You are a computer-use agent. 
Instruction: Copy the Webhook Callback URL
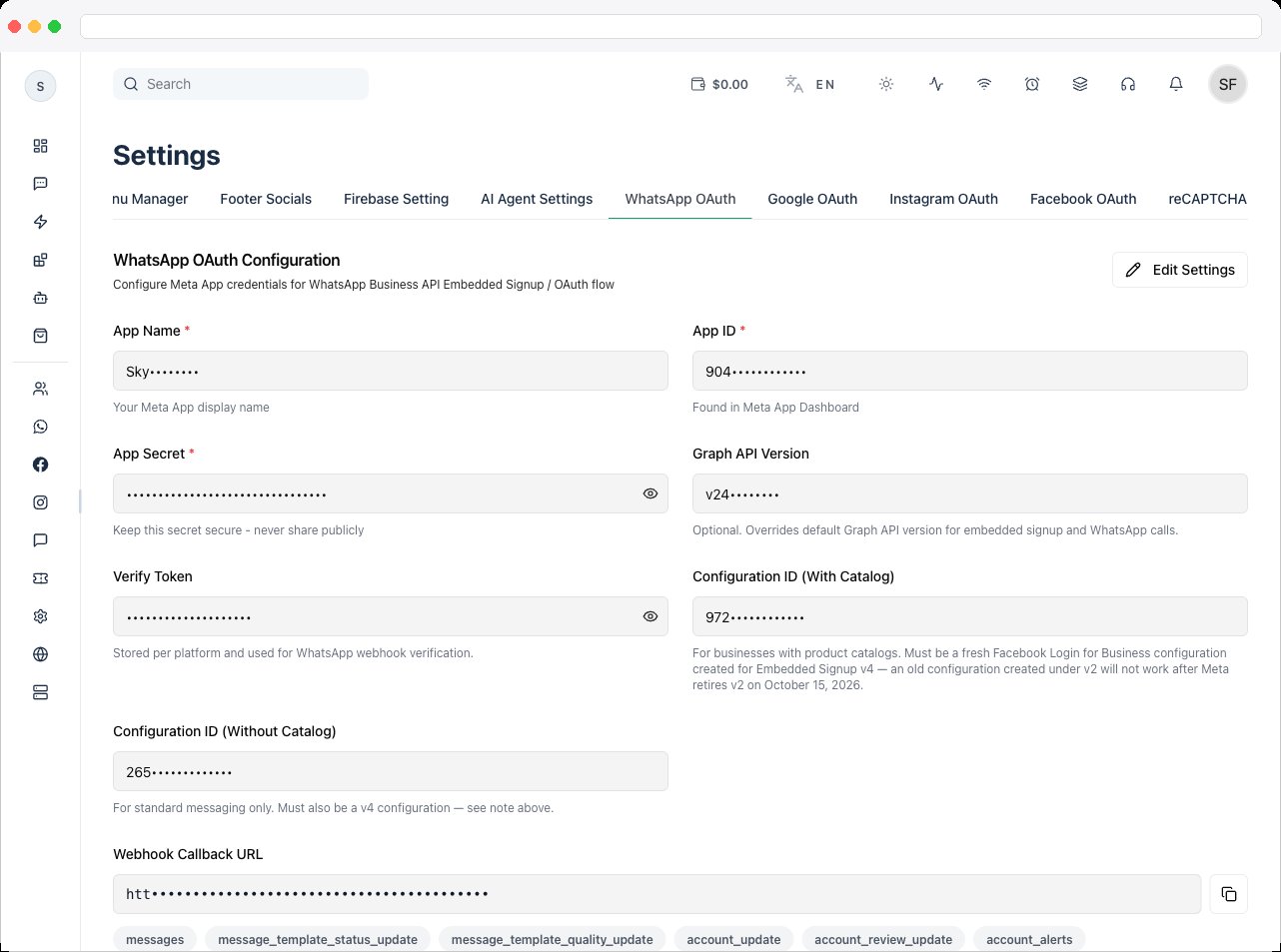1229,894
